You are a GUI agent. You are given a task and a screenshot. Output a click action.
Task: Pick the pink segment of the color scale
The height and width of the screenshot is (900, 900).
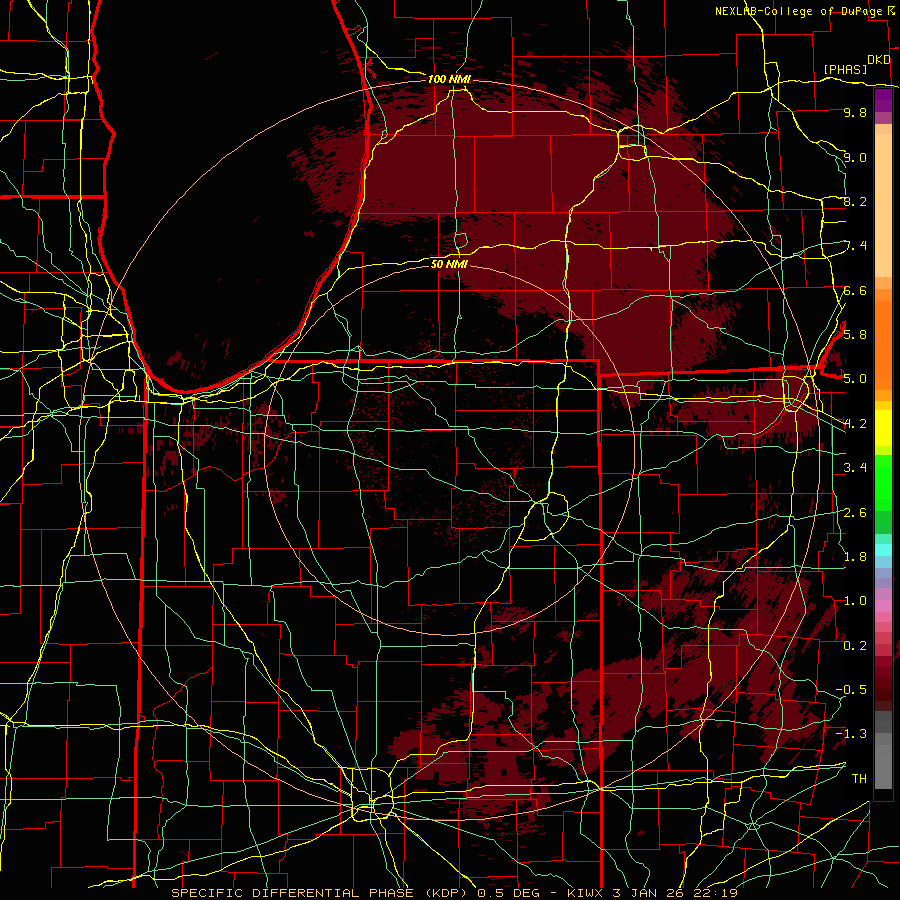point(883,606)
